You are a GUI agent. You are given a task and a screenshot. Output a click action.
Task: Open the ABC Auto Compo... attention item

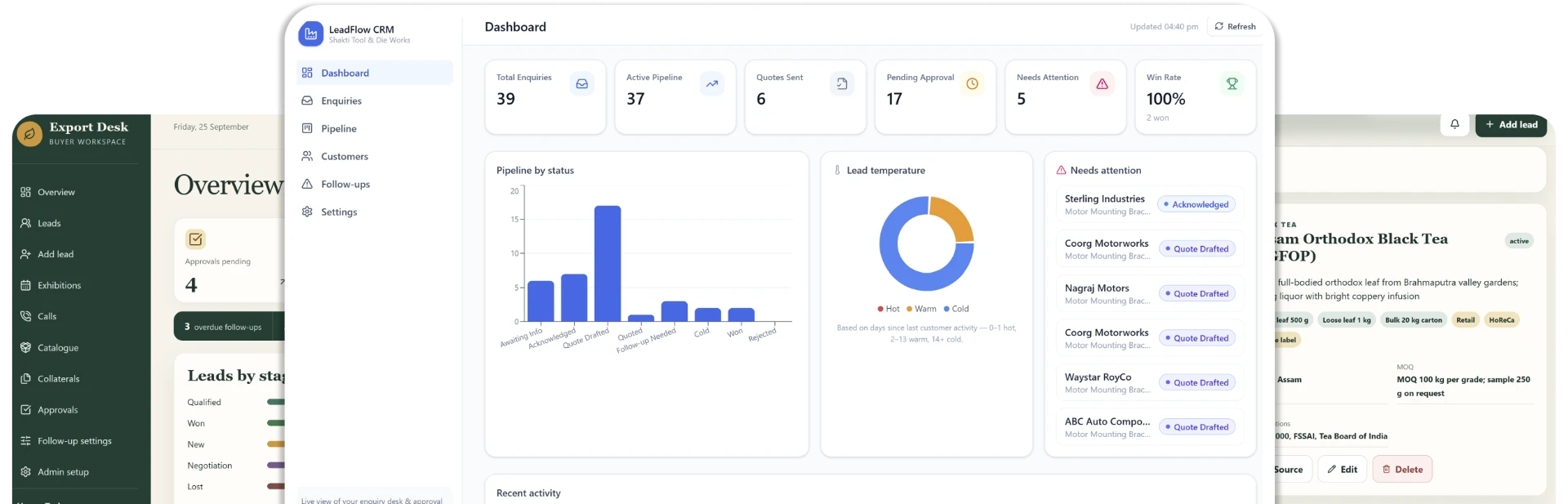1150,427
